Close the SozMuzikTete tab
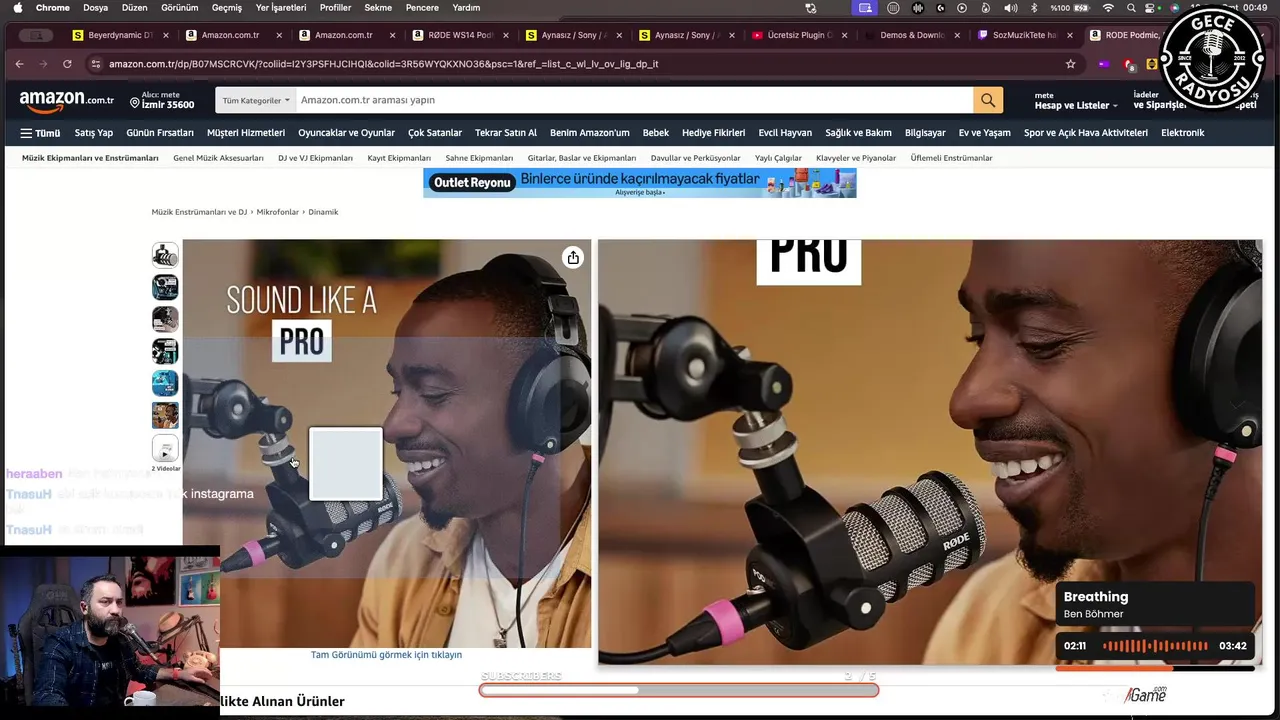Image resolution: width=1280 pixels, height=720 pixels. 1071,35
